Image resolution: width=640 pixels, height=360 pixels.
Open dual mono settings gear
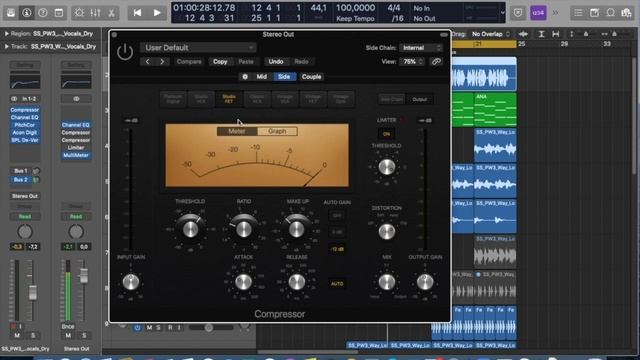(x=245, y=77)
